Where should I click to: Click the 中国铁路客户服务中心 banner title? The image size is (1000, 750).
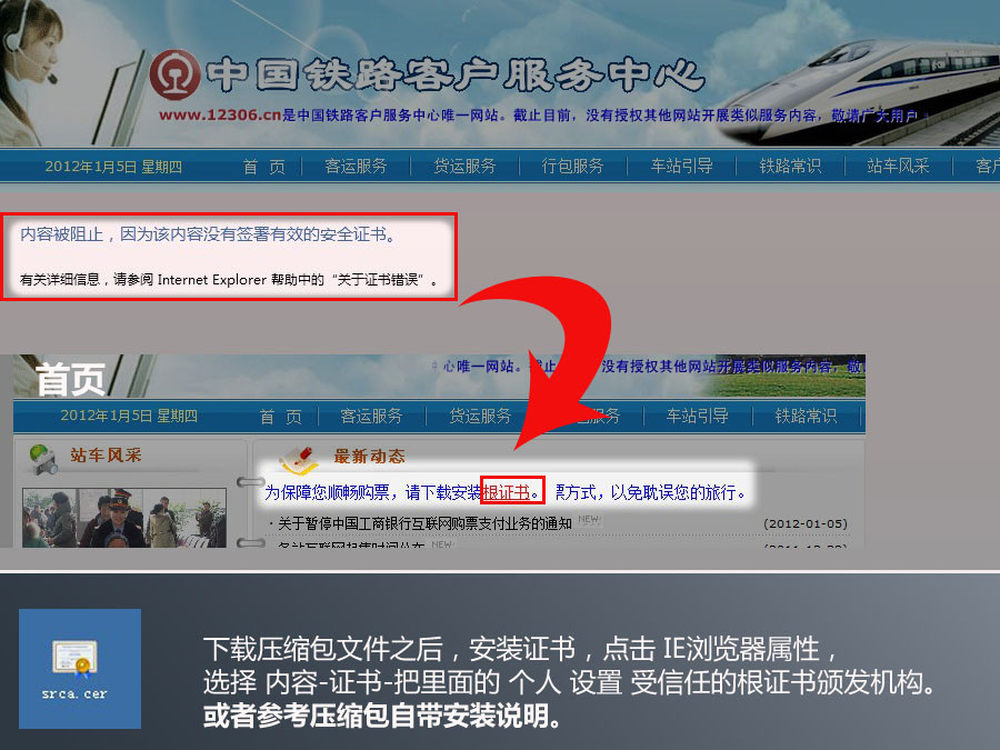click(455, 76)
